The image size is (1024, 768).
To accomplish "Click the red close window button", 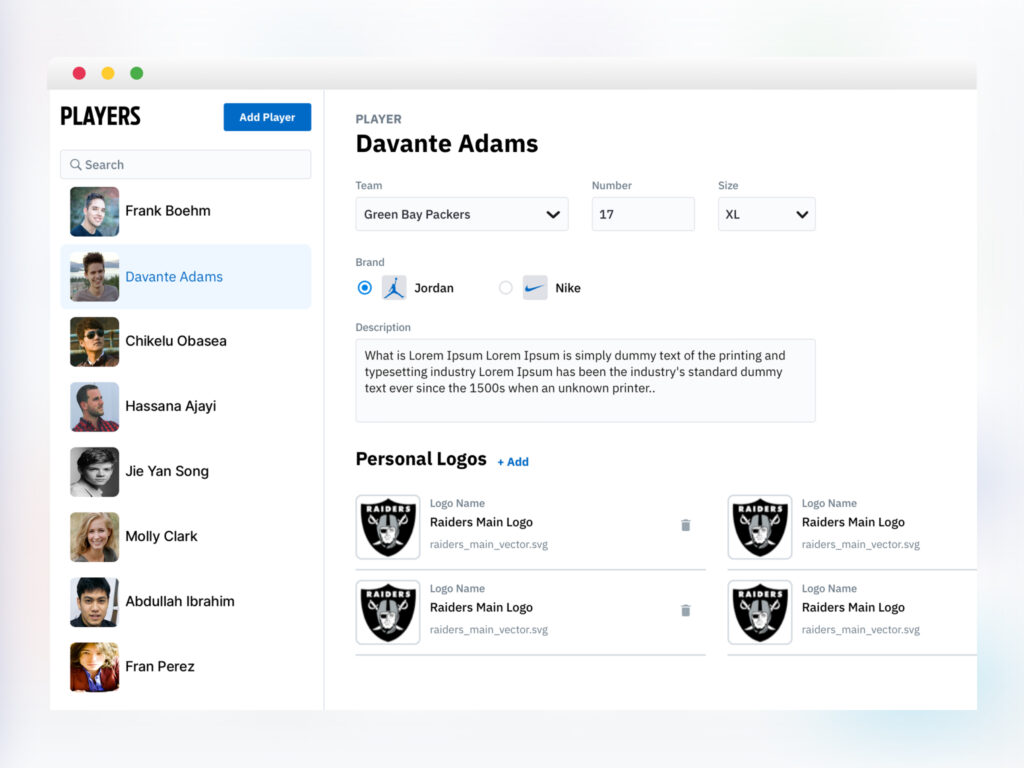I will point(79,73).
